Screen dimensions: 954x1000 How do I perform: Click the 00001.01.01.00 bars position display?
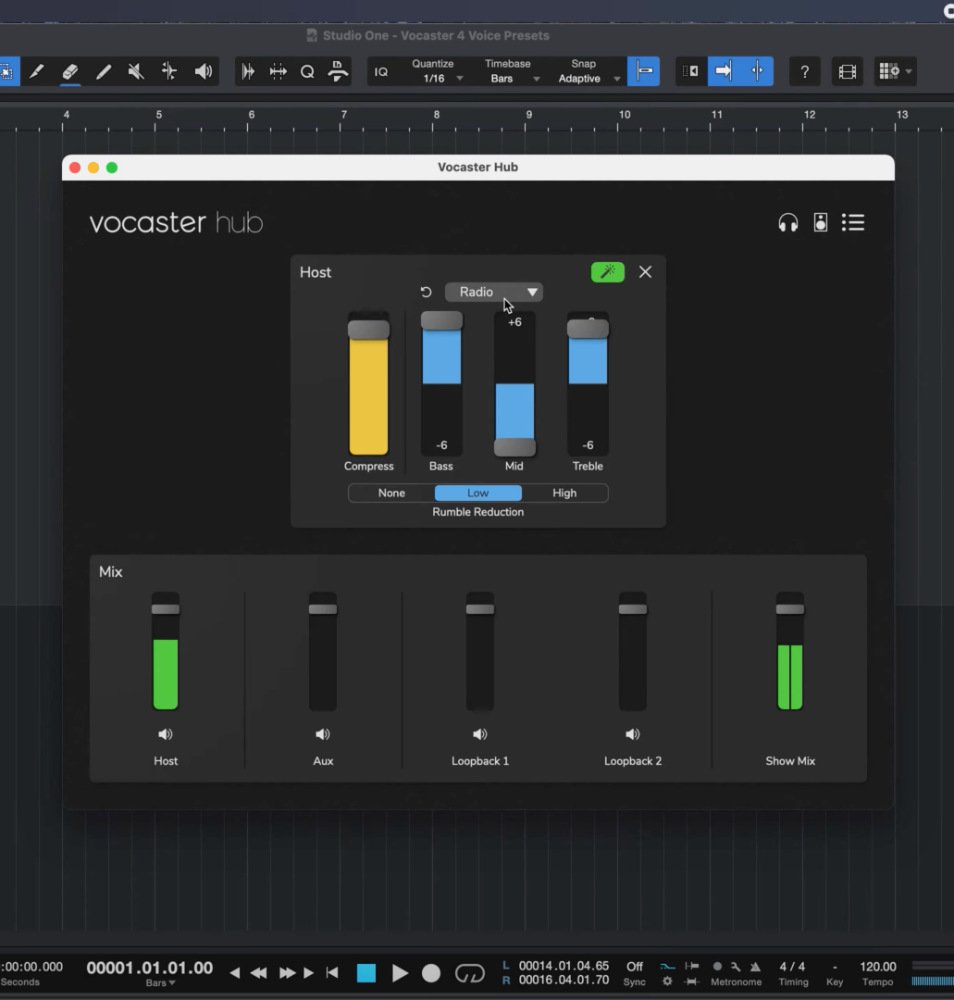tap(150, 968)
